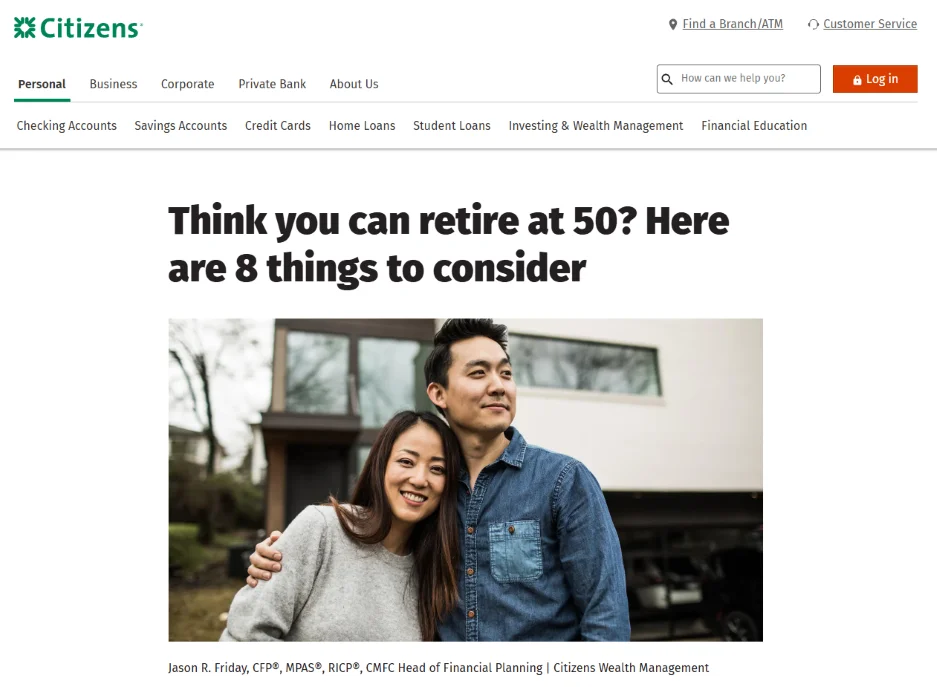Screen dimensions: 937x687
Task: Open Find a Branch/ATM link
Action: point(733,24)
